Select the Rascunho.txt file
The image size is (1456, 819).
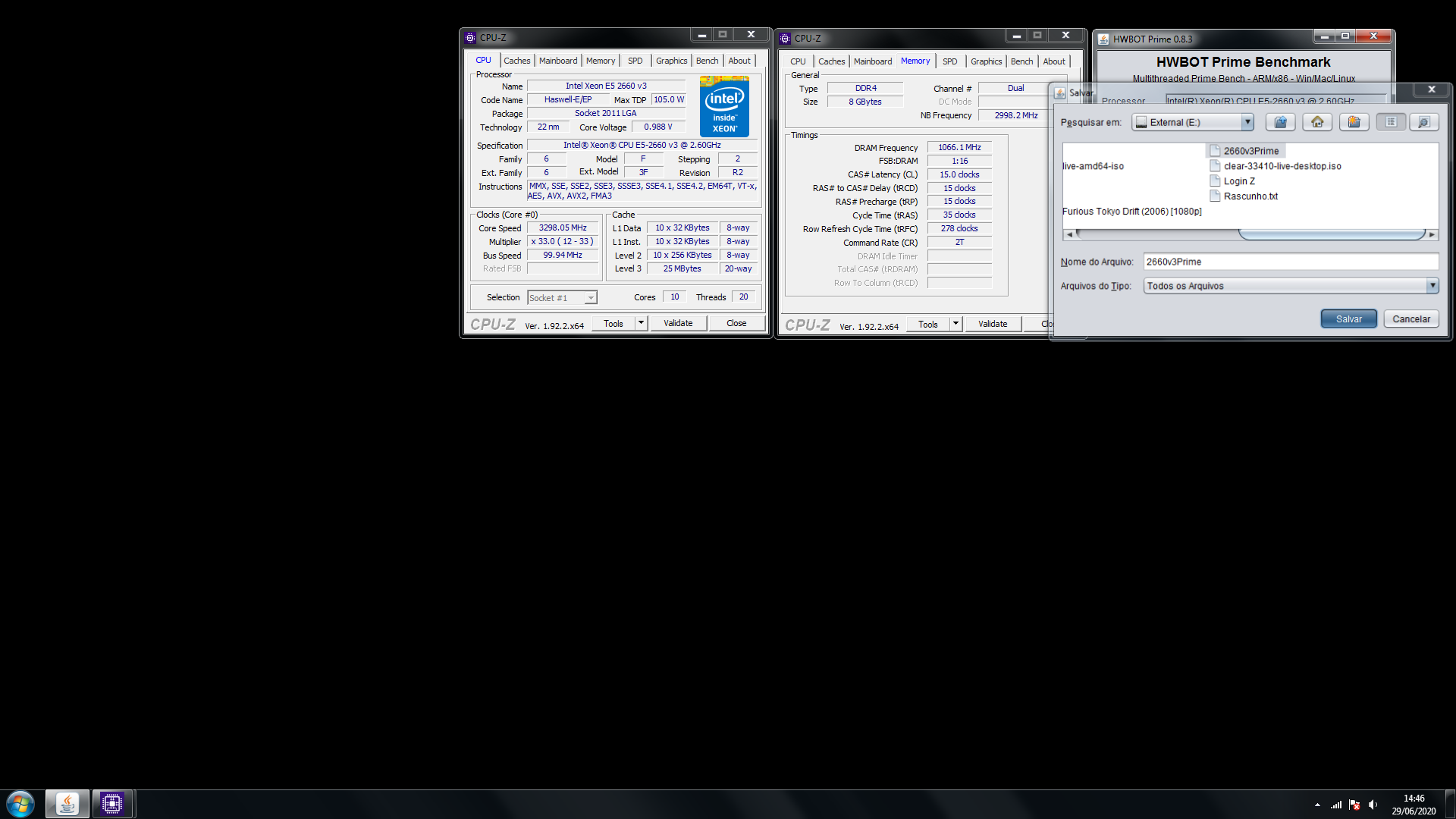click(x=1244, y=196)
